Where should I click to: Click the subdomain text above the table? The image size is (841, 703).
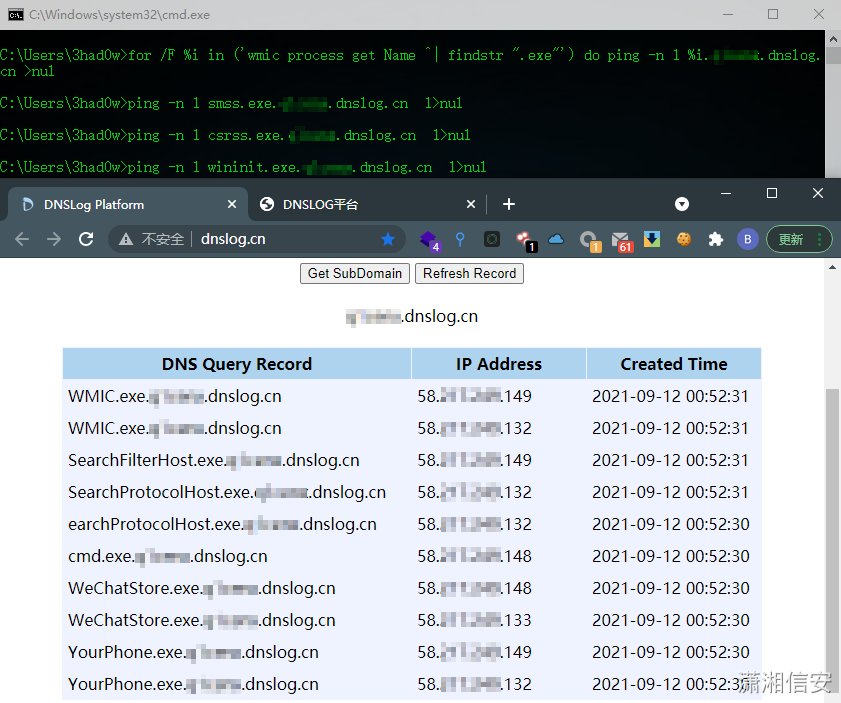[x=411, y=316]
